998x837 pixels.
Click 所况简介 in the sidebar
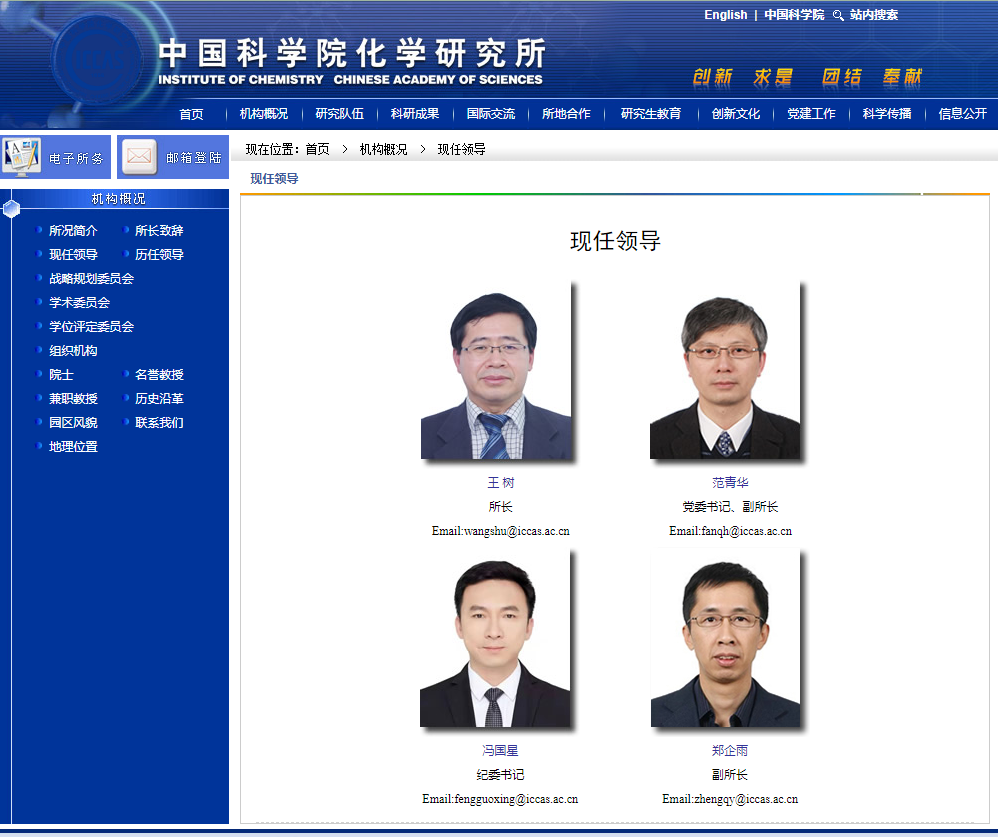click(x=73, y=231)
